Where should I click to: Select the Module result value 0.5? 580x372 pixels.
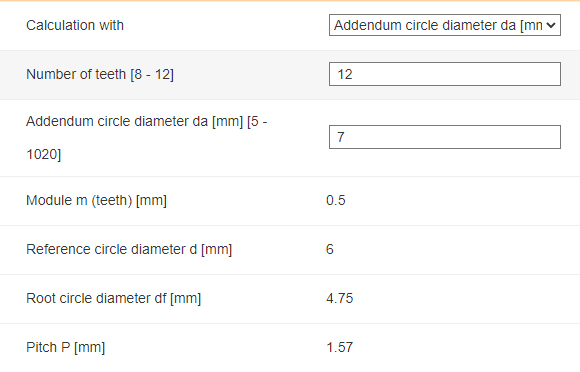pyautogui.click(x=335, y=200)
